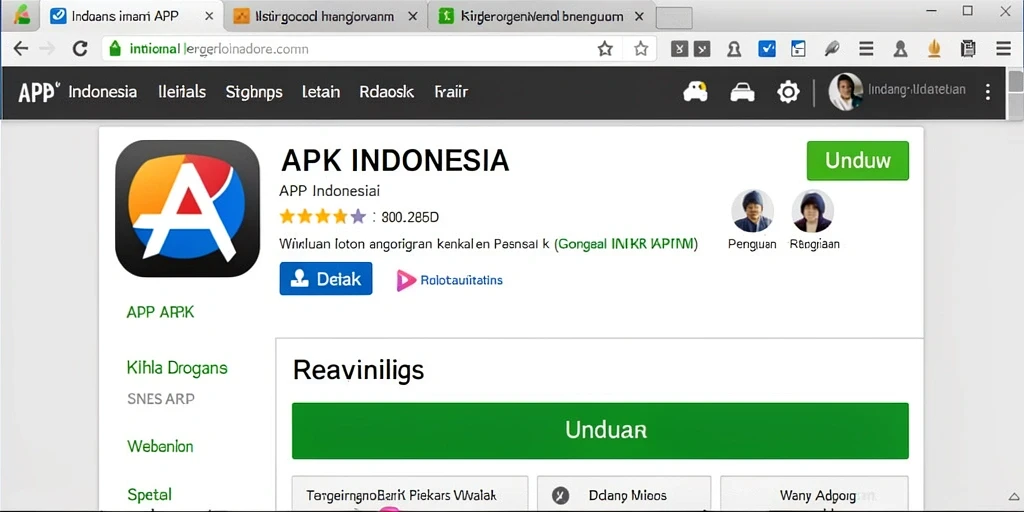This screenshot has height=512, width=1024.
Task: Open the Rolotauiitatins link
Action: tap(462, 280)
